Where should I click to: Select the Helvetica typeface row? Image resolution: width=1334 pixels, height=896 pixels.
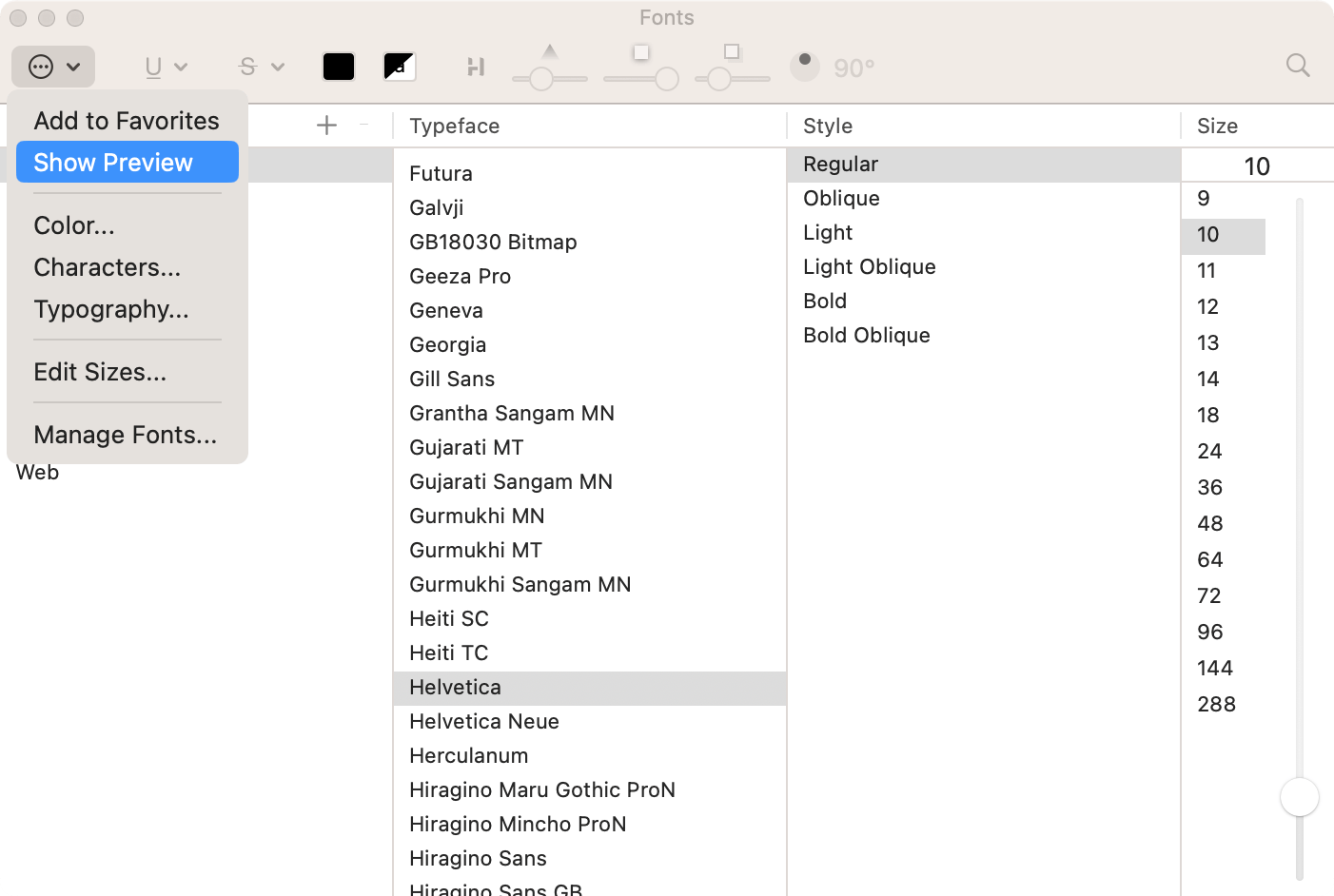coord(590,688)
